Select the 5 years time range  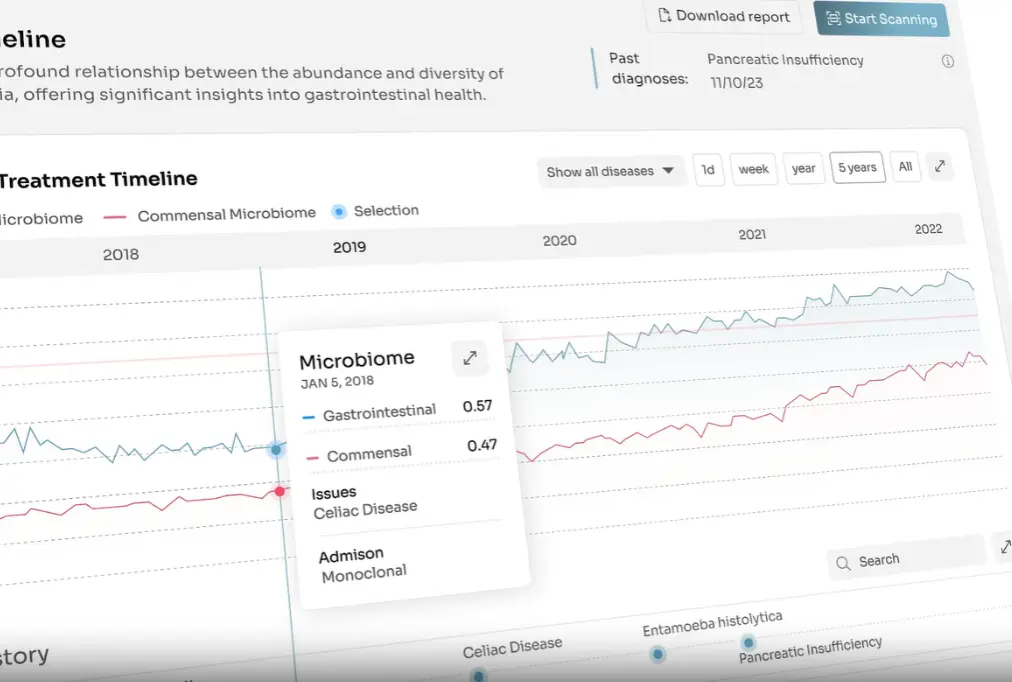tap(857, 167)
